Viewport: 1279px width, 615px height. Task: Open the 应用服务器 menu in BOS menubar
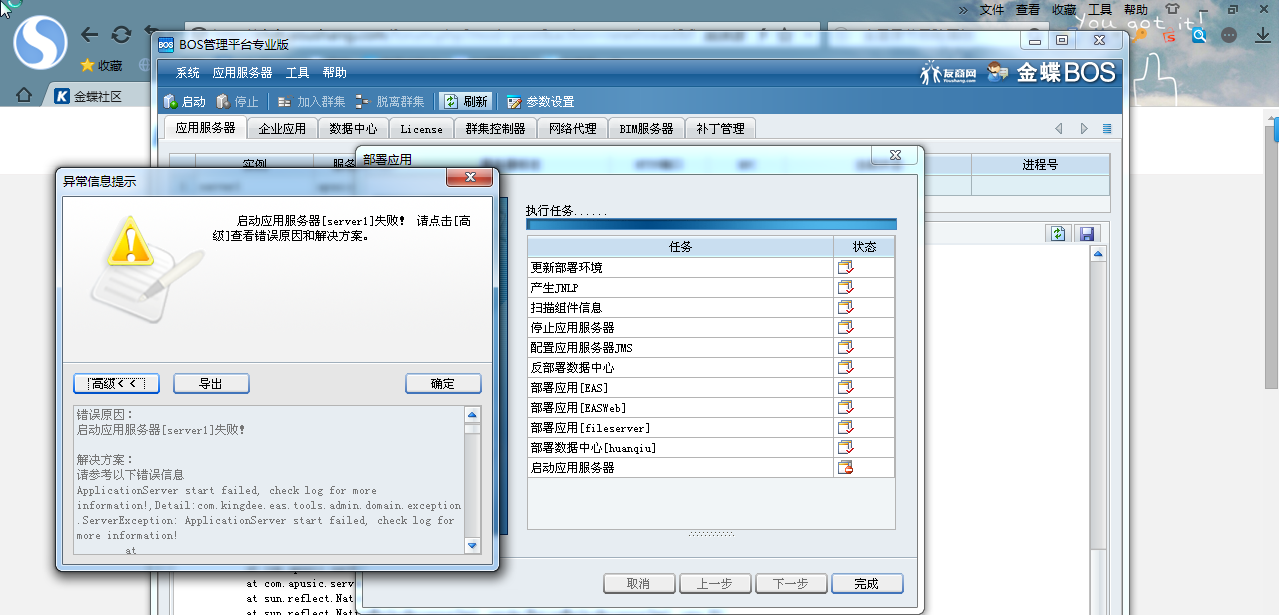242,73
